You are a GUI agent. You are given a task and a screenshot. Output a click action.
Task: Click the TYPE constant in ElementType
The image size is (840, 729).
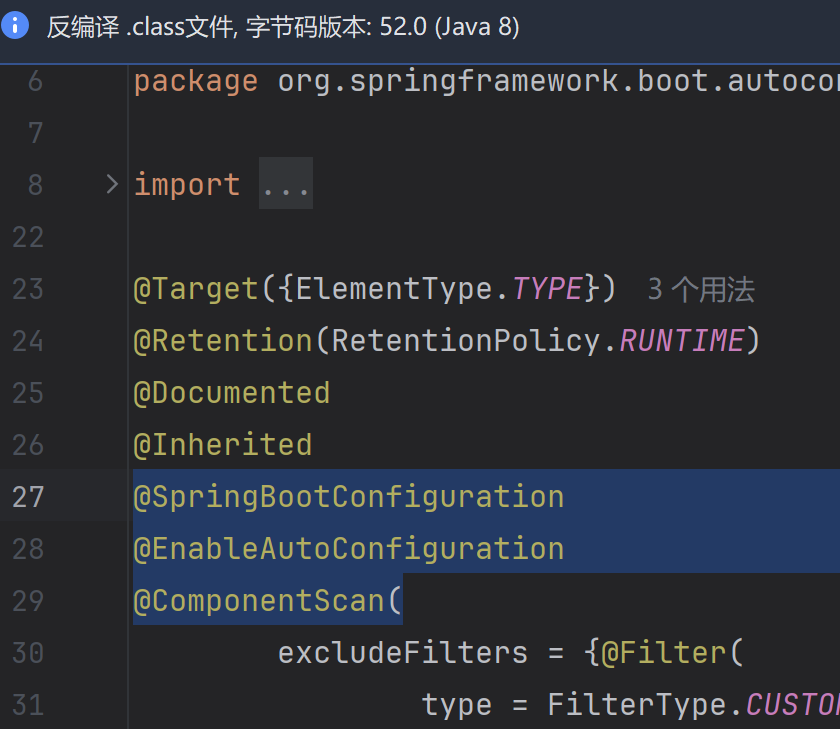(547, 290)
